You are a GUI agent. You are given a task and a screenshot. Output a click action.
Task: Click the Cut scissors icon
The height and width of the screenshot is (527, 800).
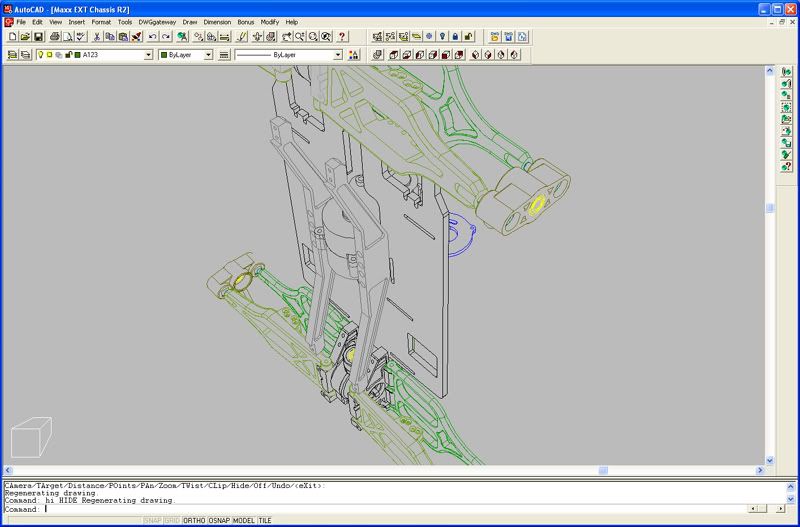[x=97, y=36]
